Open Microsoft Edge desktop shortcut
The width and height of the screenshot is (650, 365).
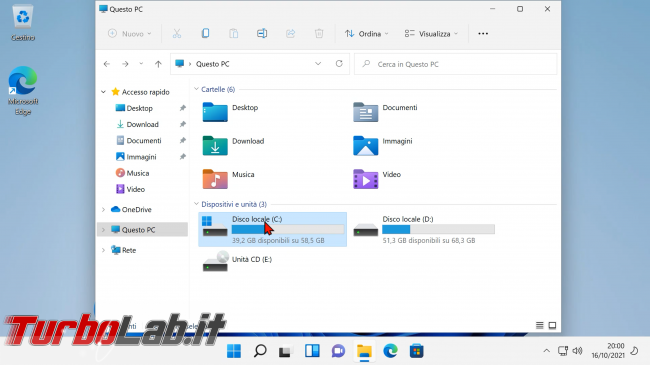pos(23,90)
